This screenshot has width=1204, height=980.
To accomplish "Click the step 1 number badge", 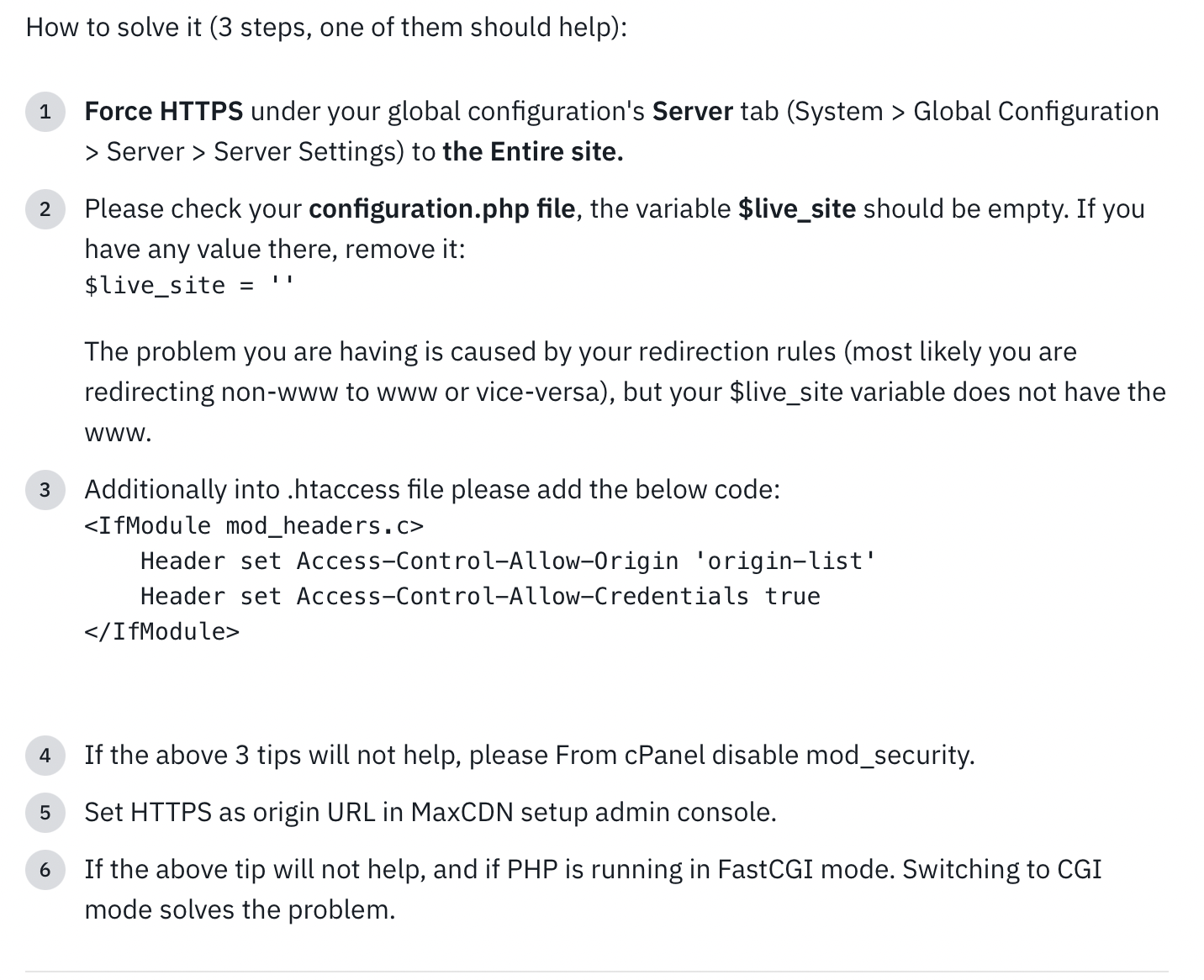I will (45, 112).
